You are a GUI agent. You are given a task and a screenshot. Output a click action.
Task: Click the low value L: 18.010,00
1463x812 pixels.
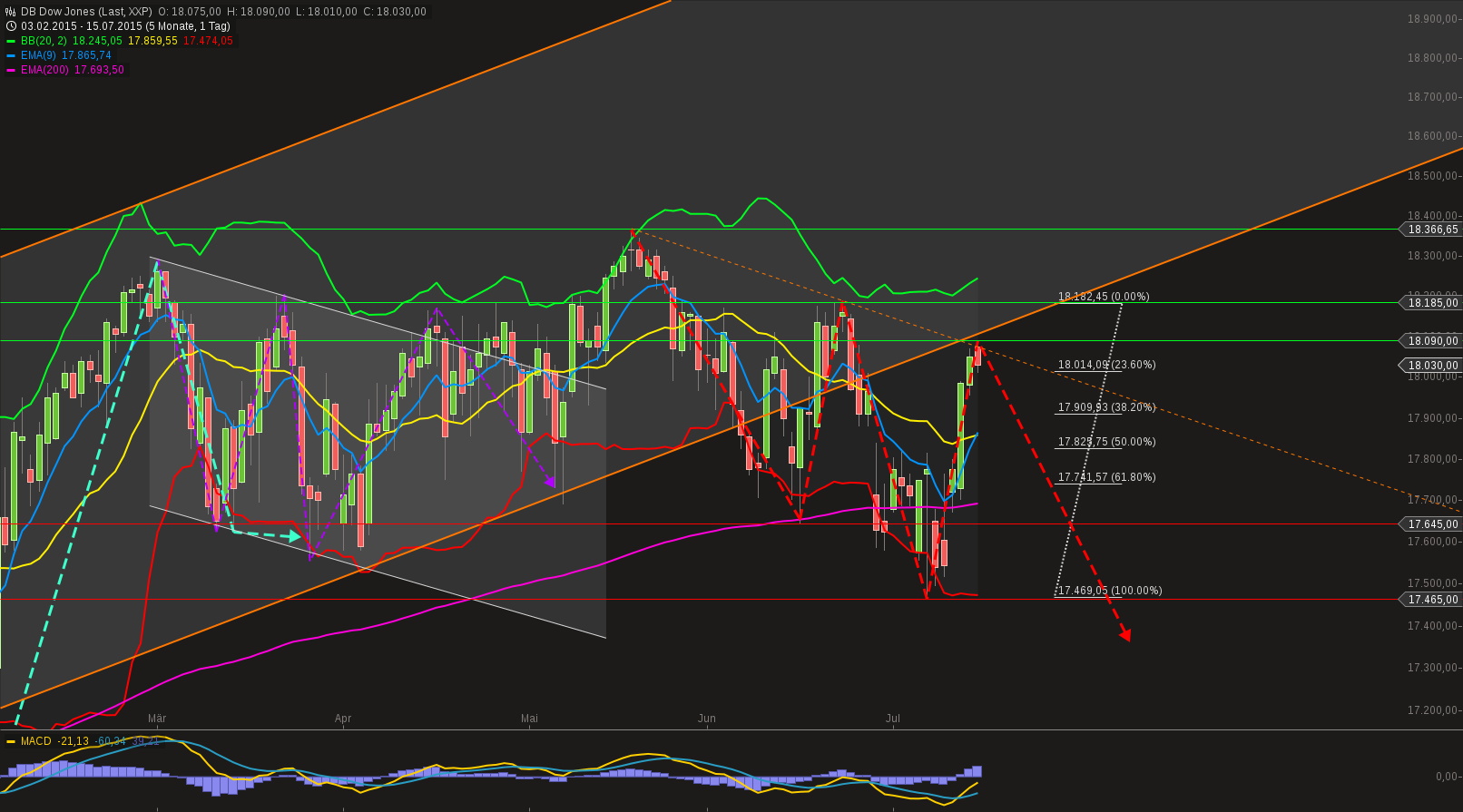point(328,12)
